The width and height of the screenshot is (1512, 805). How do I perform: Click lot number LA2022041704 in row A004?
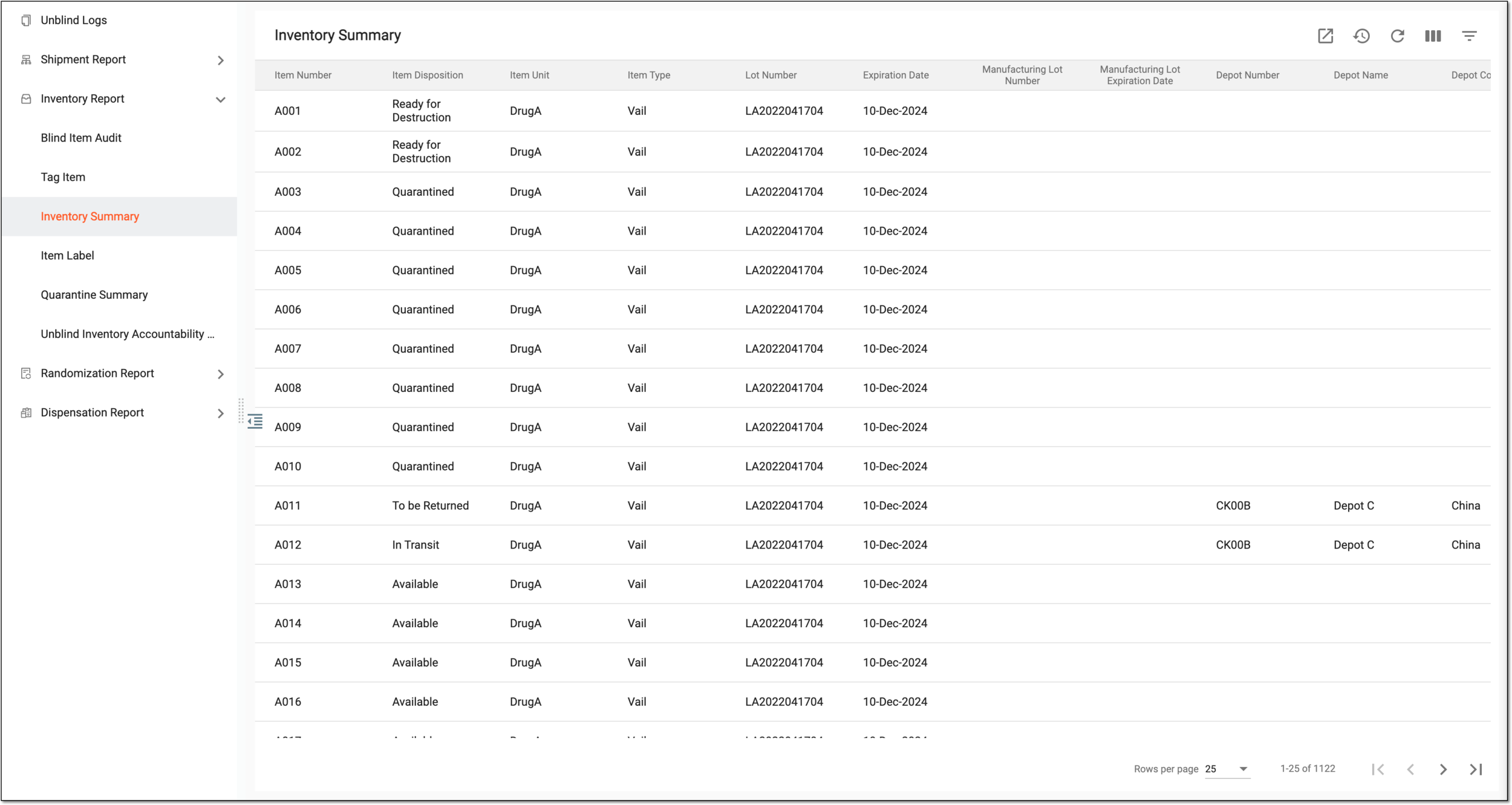(x=784, y=231)
